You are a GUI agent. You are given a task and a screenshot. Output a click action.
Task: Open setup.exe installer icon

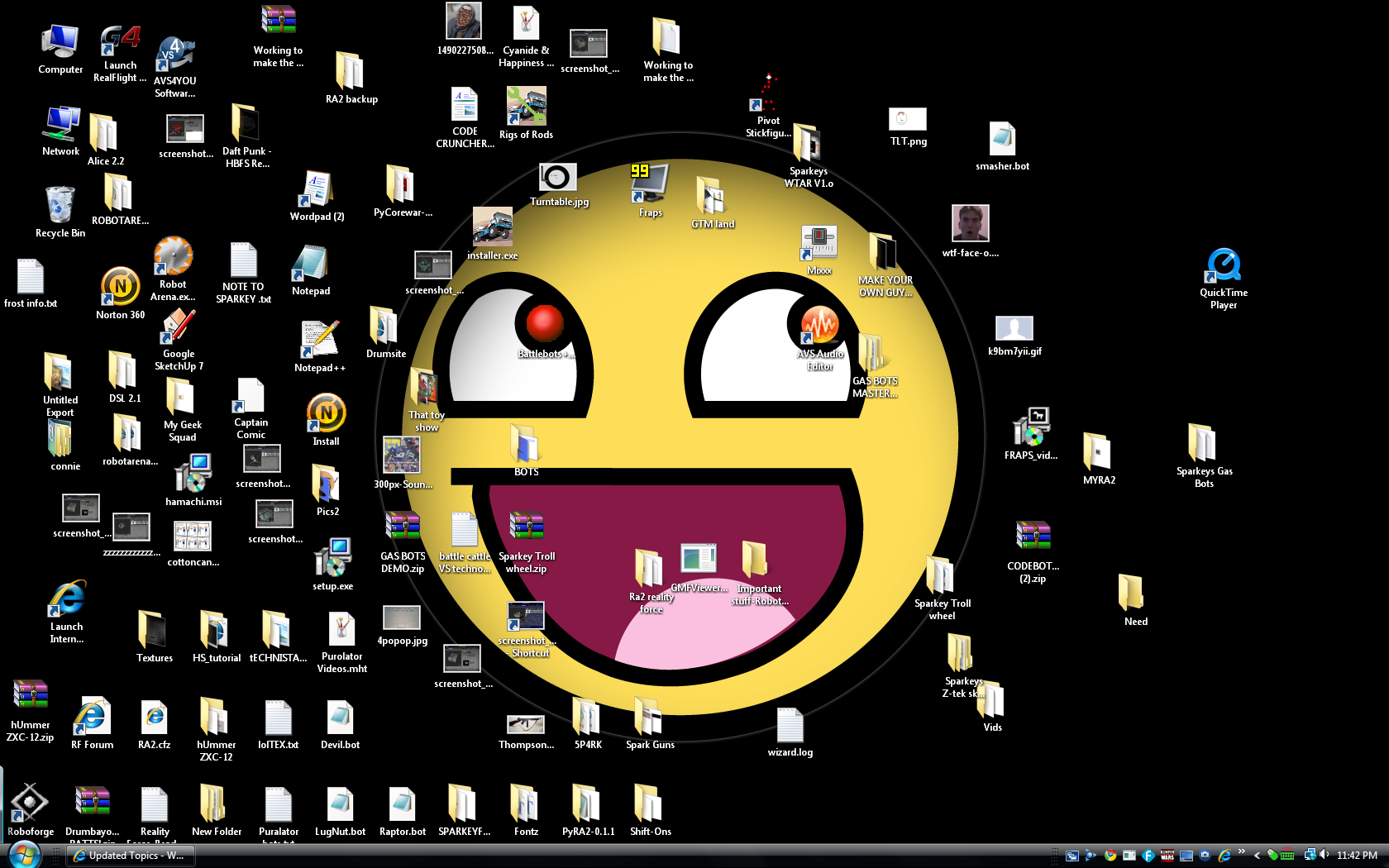pos(332,565)
